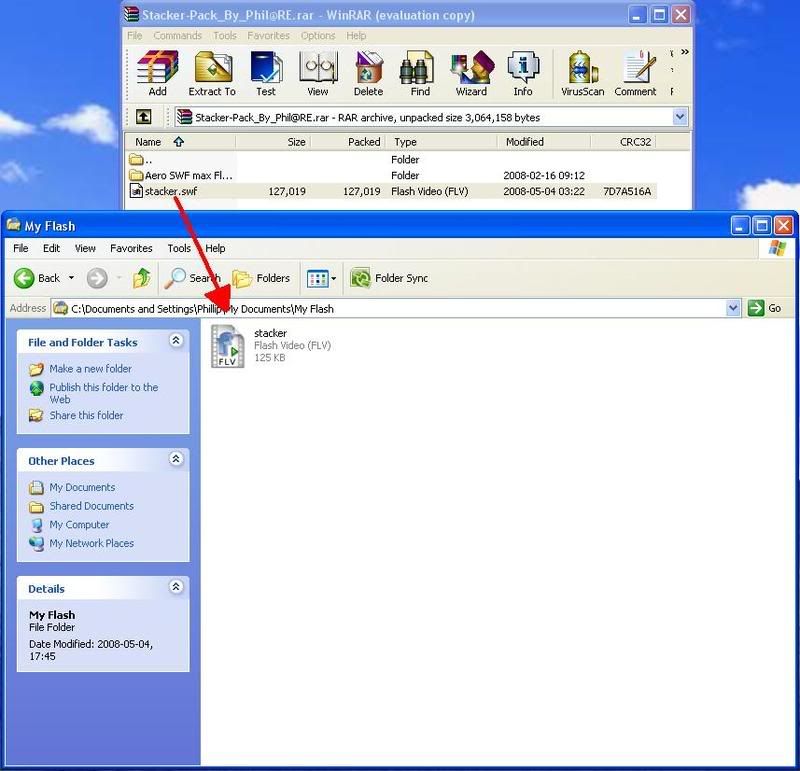Collapse the Details panel
800x771 pixels.
point(176,587)
